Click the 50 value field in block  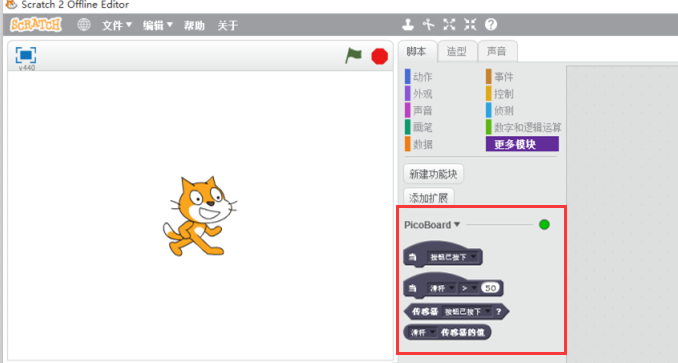point(490,288)
